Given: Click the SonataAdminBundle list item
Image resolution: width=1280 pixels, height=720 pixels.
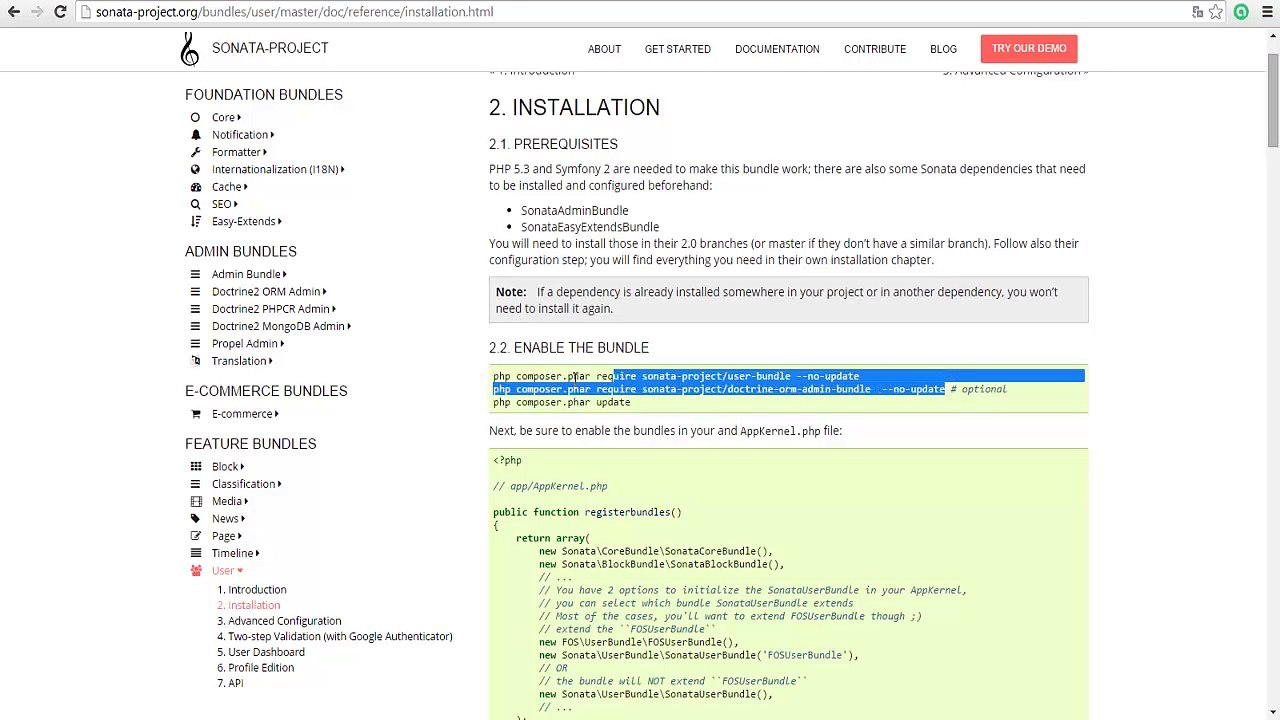Looking at the screenshot, I should (x=574, y=210).
